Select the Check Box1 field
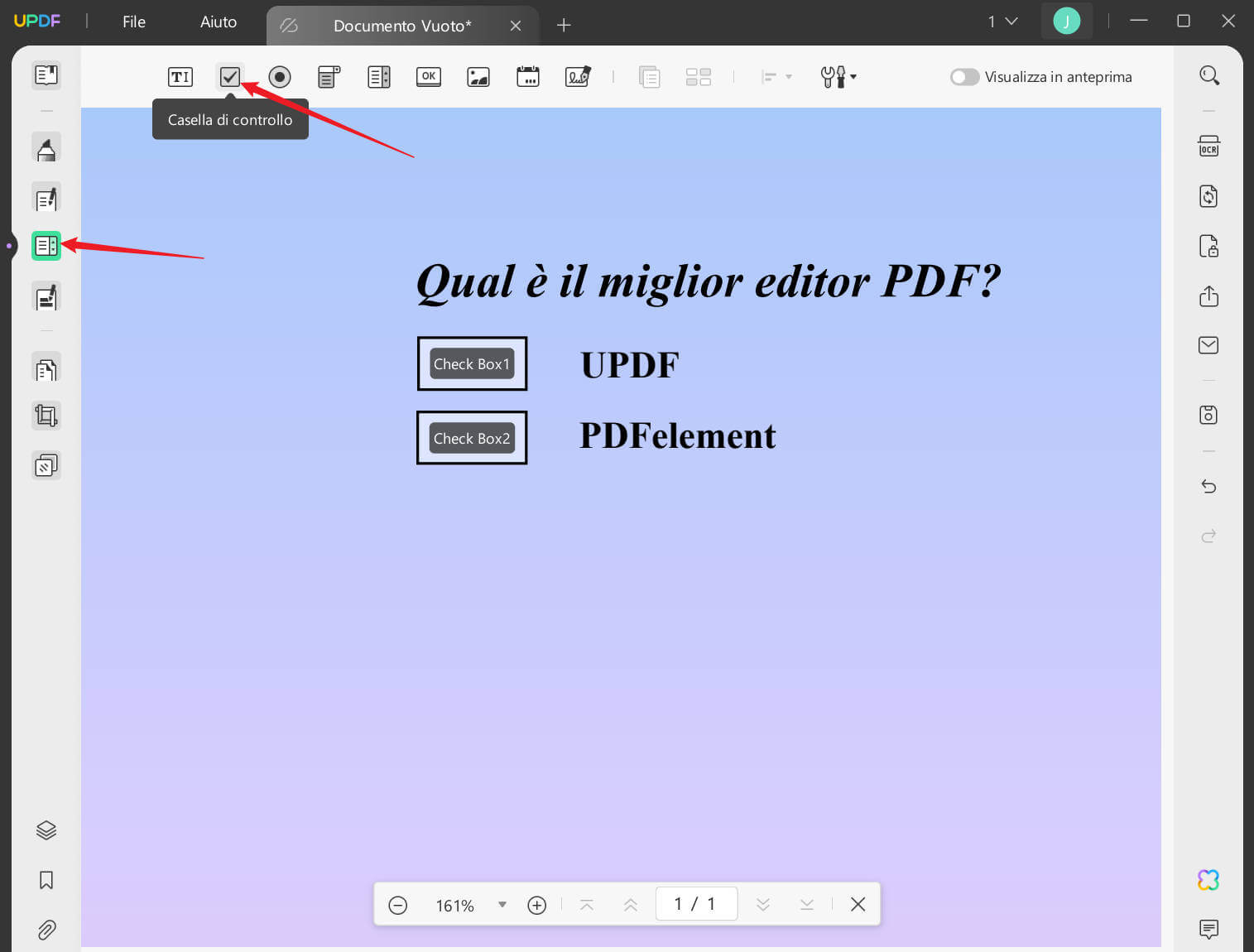 (472, 363)
